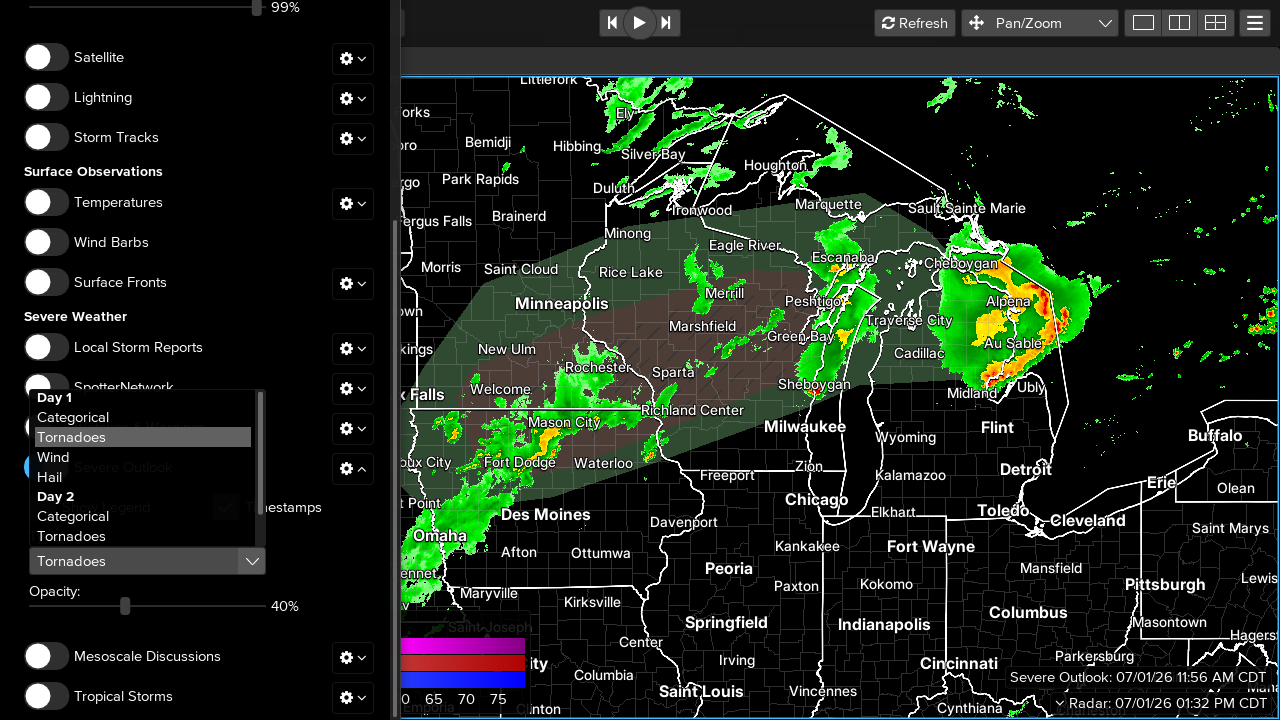1280x720 pixels.
Task: Open the hamburger main menu
Action: click(1255, 23)
